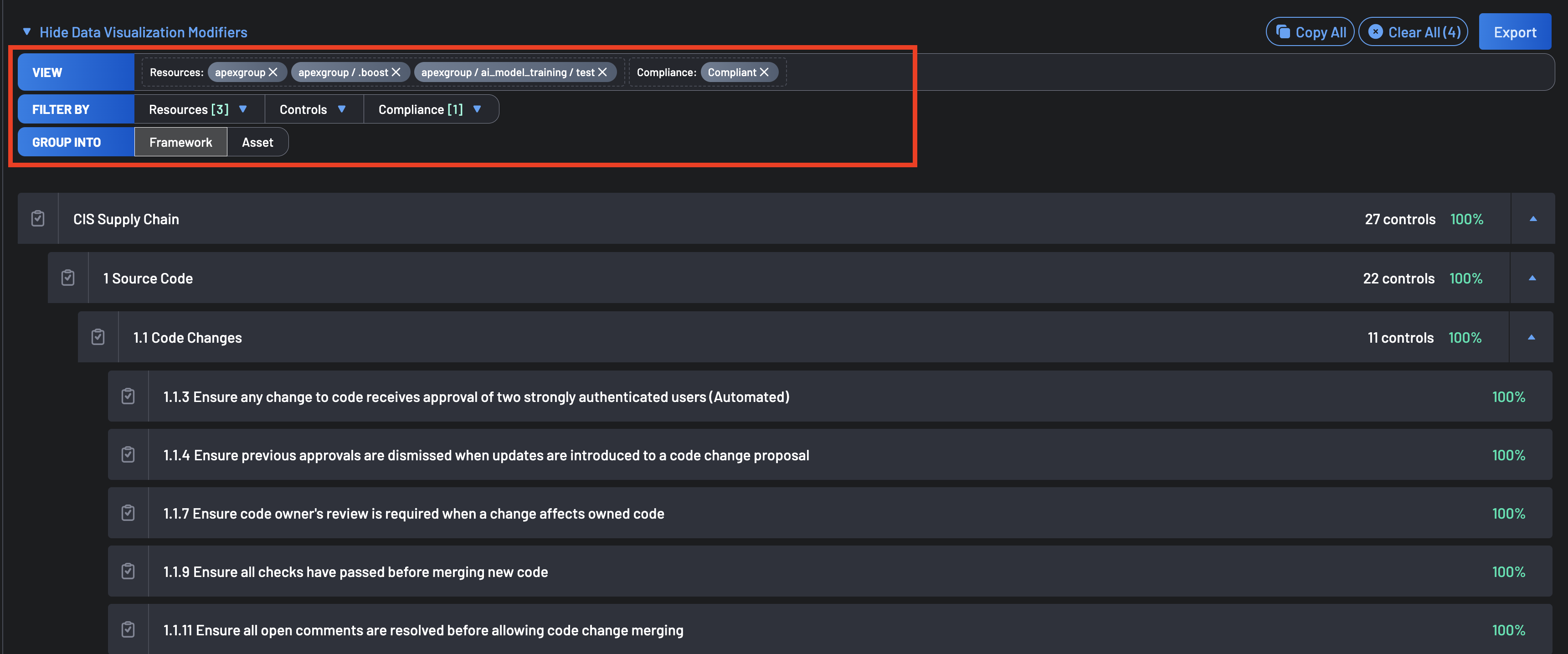Click the CIS Supply Chain clipboard icon

[x=38, y=218]
